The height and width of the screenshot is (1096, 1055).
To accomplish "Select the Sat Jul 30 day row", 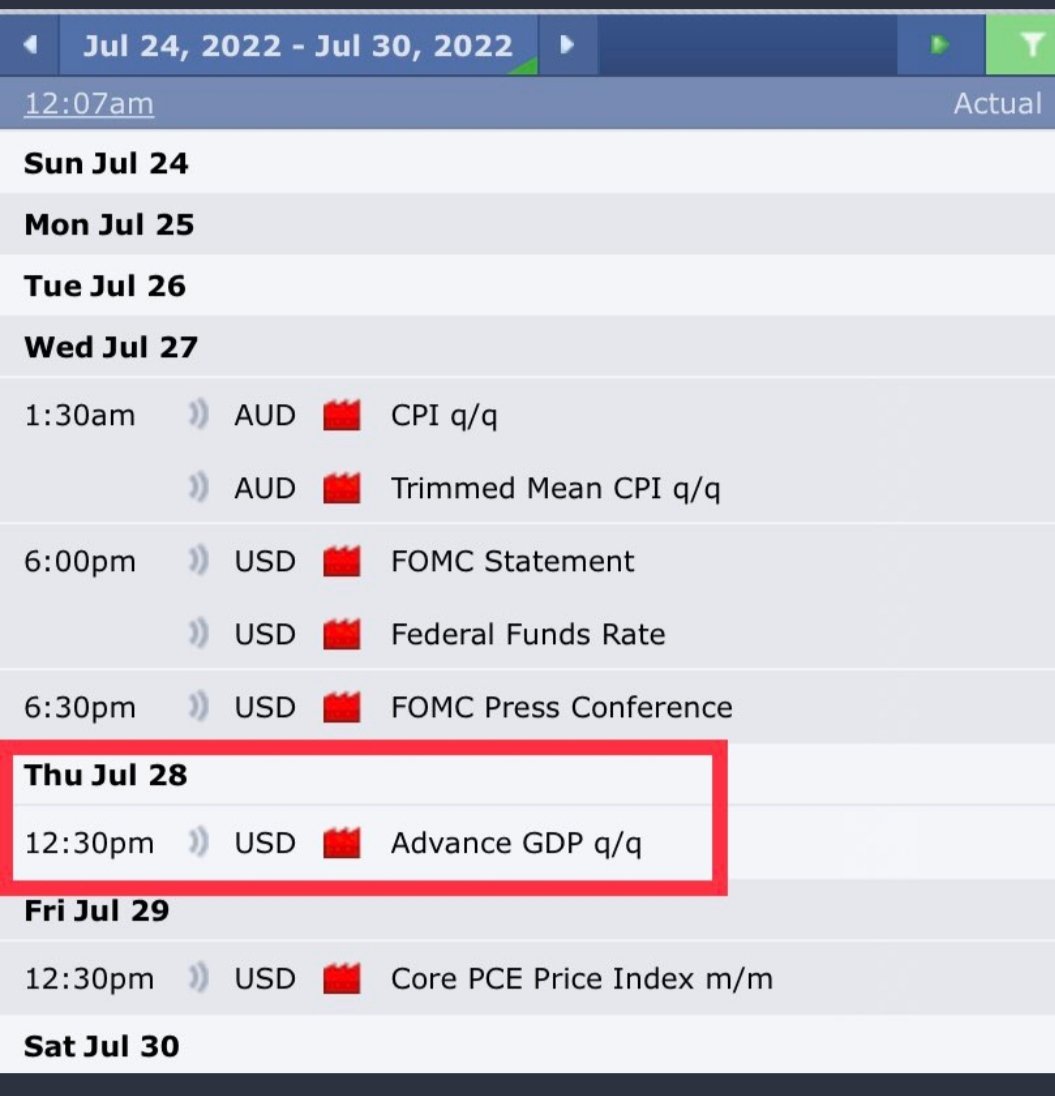I will (x=527, y=1046).
